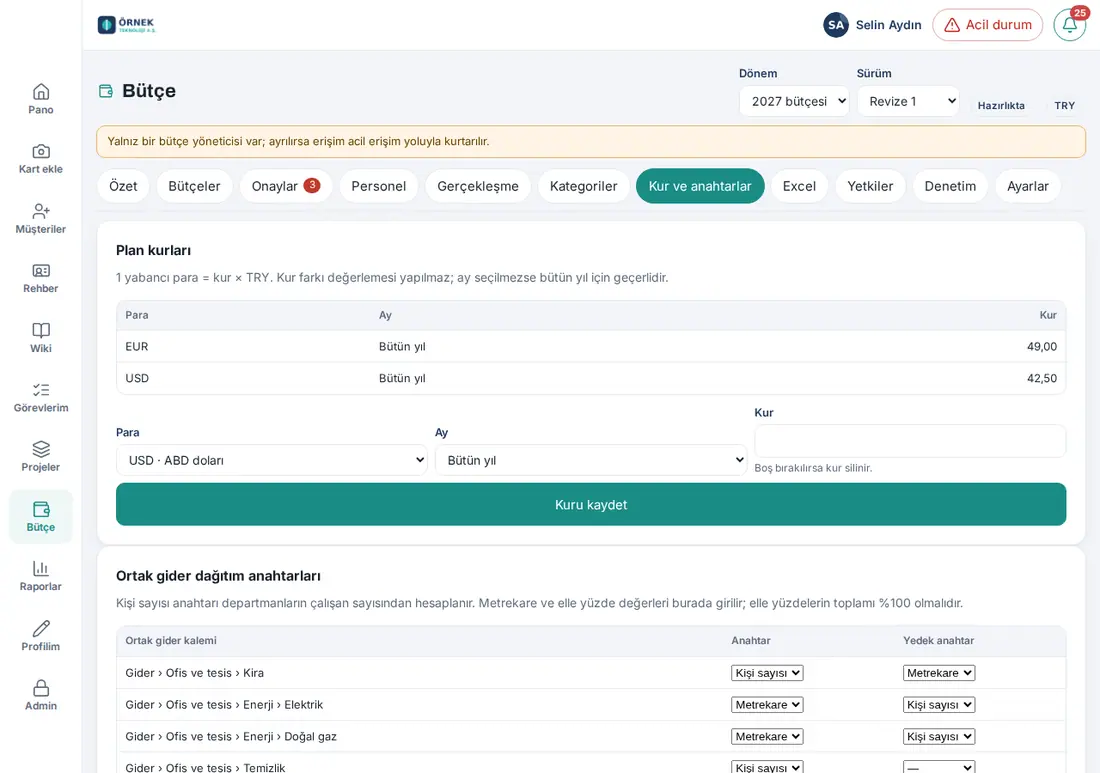This screenshot has height=773, width=1100.
Task: Open notifications bell with 25 badge
Action: click(1070, 25)
